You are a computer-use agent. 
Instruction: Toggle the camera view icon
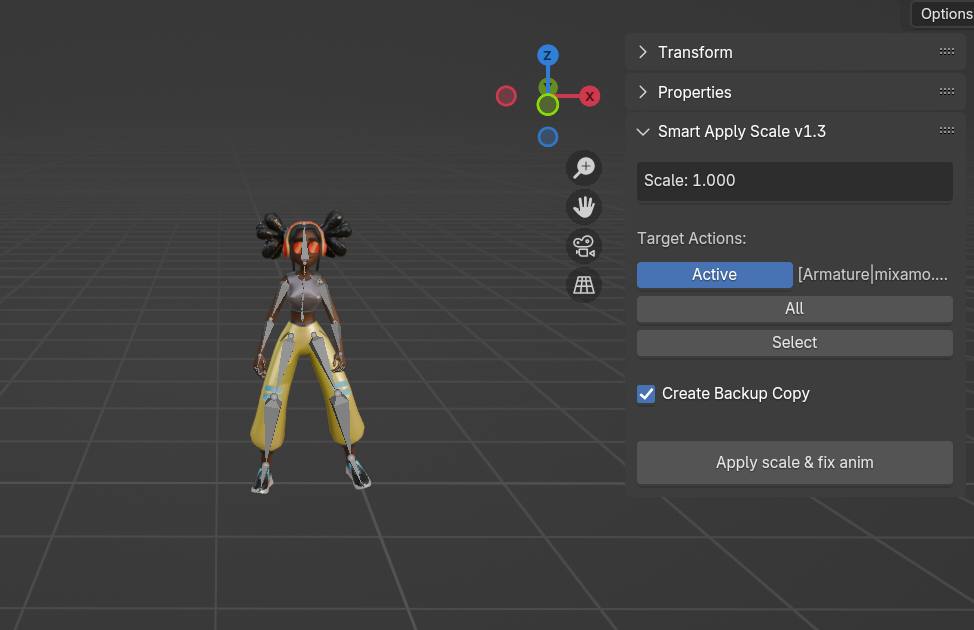[x=584, y=246]
